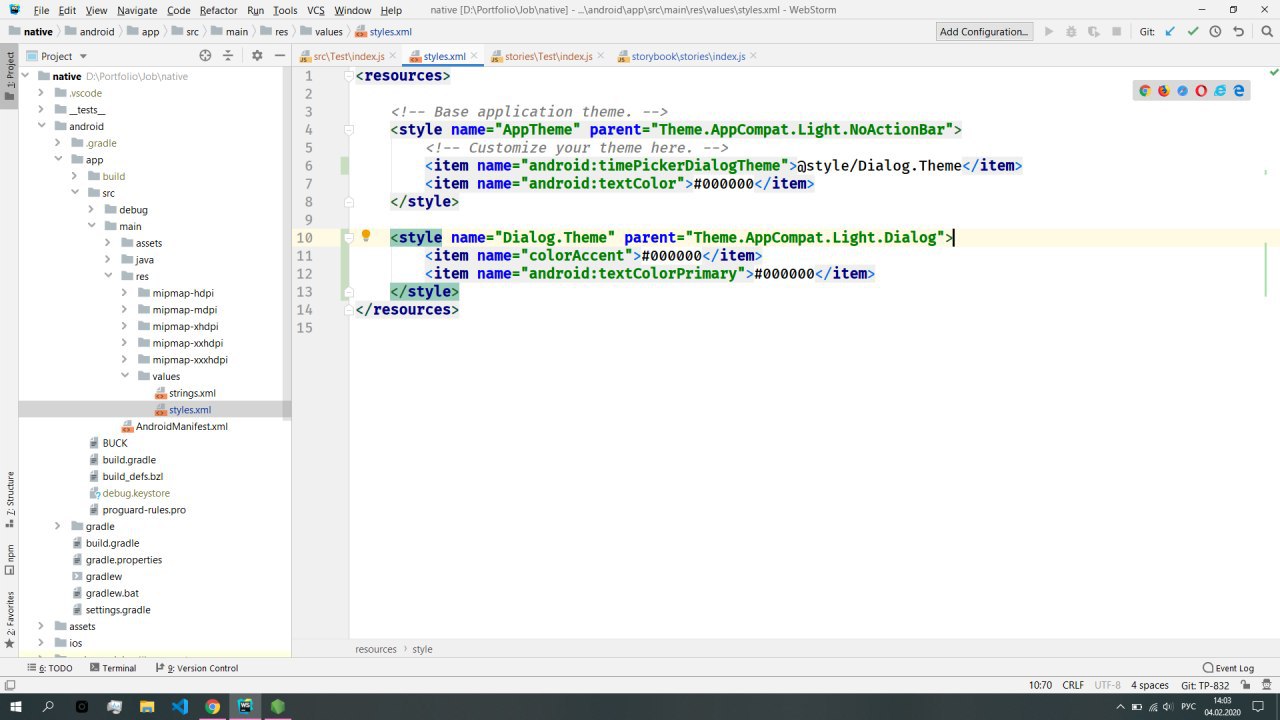
Task: Click the Git revert arrow icon
Action: click(x=1239, y=32)
